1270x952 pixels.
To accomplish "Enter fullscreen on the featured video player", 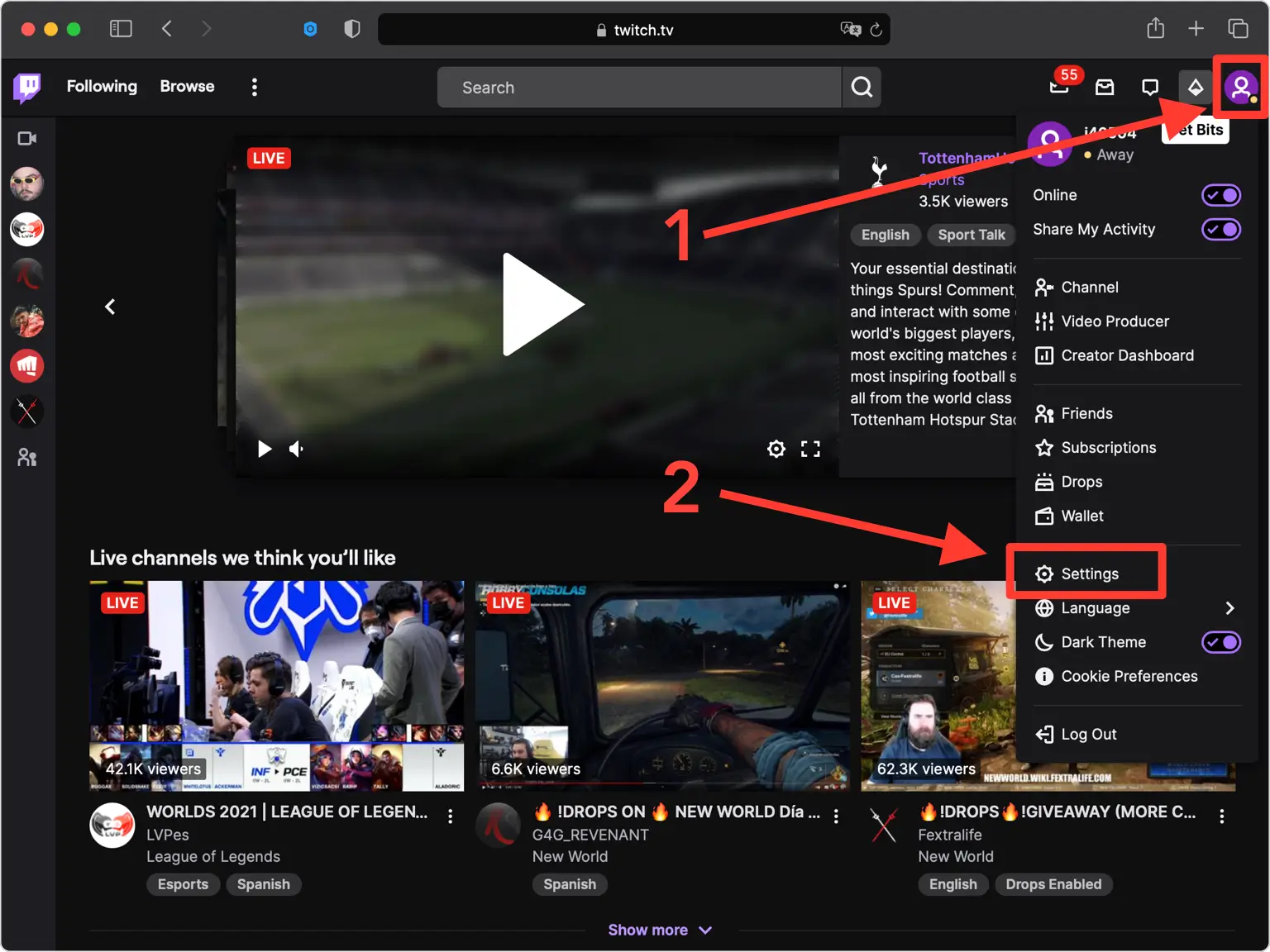I will [810, 449].
